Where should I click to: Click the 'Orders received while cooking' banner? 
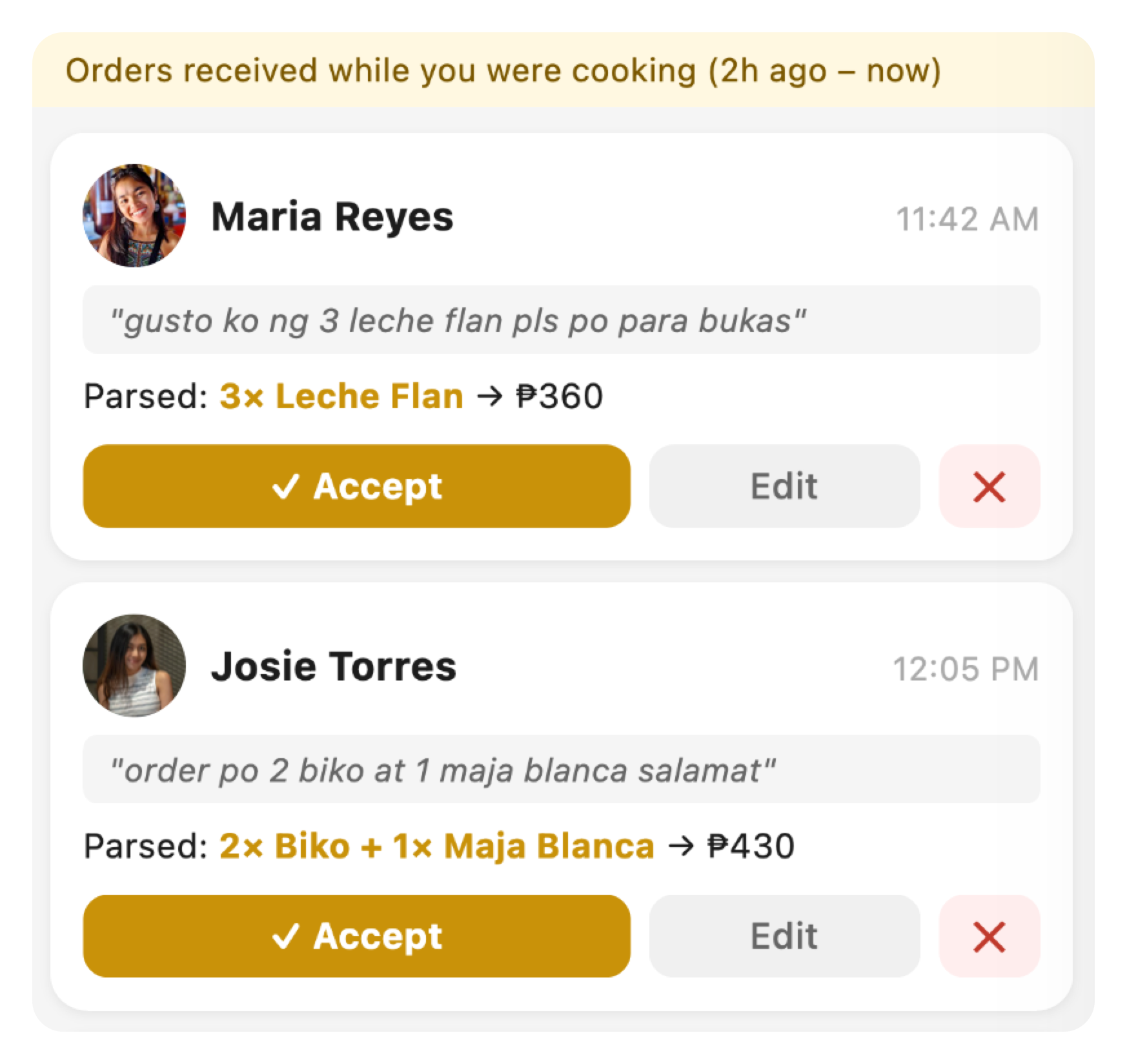pyautogui.click(x=505, y=72)
